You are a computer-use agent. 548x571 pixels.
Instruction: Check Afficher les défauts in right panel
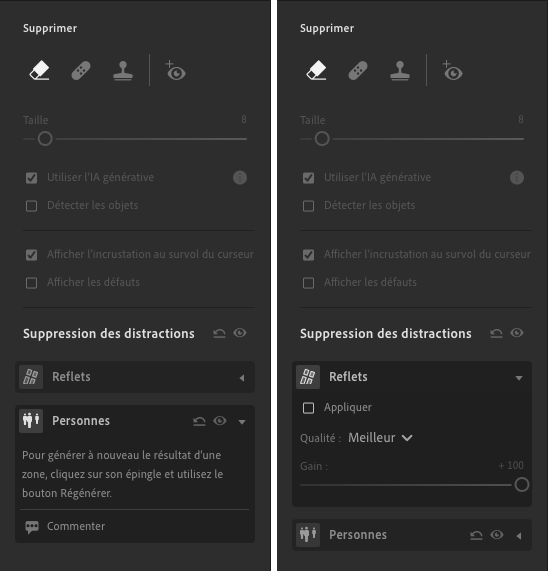tap(308, 283)
